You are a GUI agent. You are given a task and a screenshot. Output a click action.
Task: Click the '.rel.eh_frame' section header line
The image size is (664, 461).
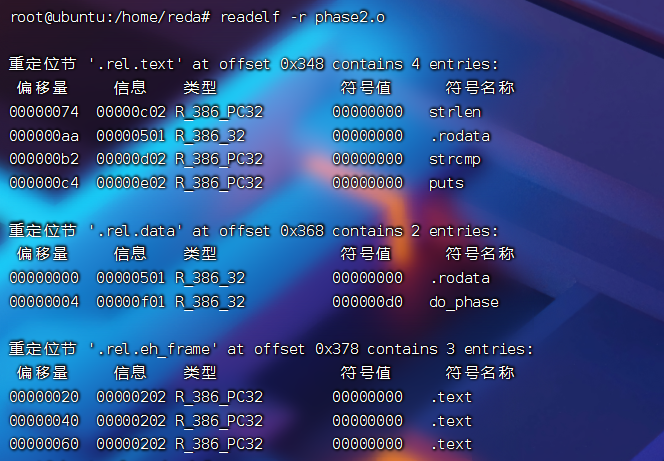point(271,349)
